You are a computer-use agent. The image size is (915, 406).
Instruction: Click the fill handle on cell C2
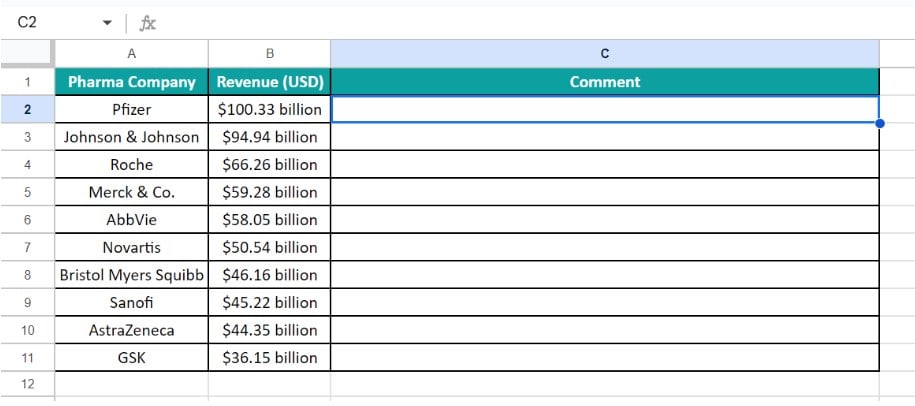coord(880,123)
